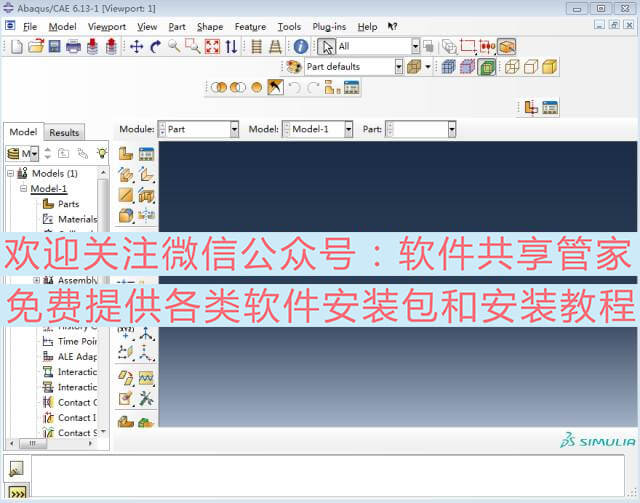The width and height of the screenshot is (640, 503).
Task: Create a new model database
Action: [16, 47]
